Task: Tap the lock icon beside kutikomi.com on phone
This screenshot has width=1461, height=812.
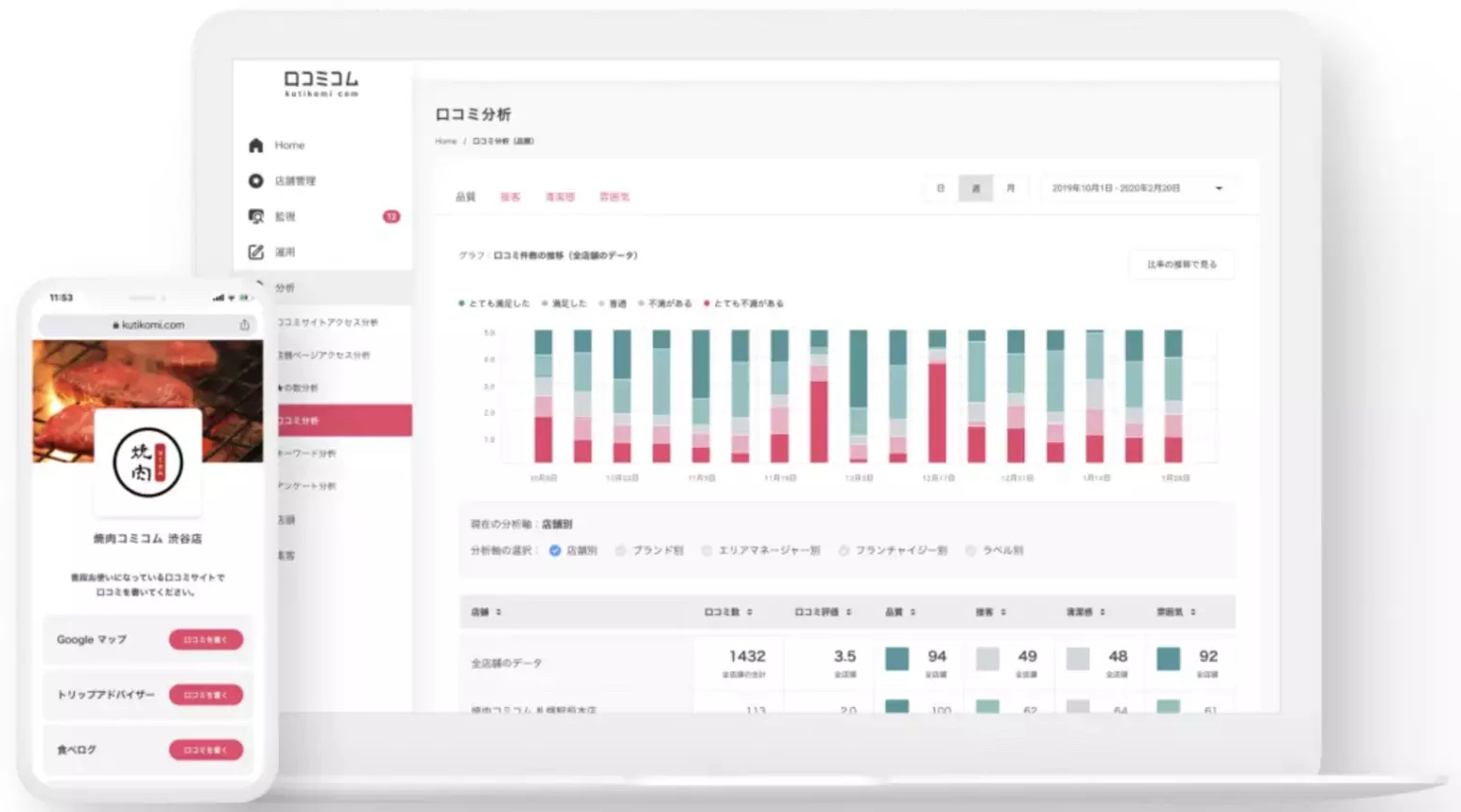Action: [115, 325]
